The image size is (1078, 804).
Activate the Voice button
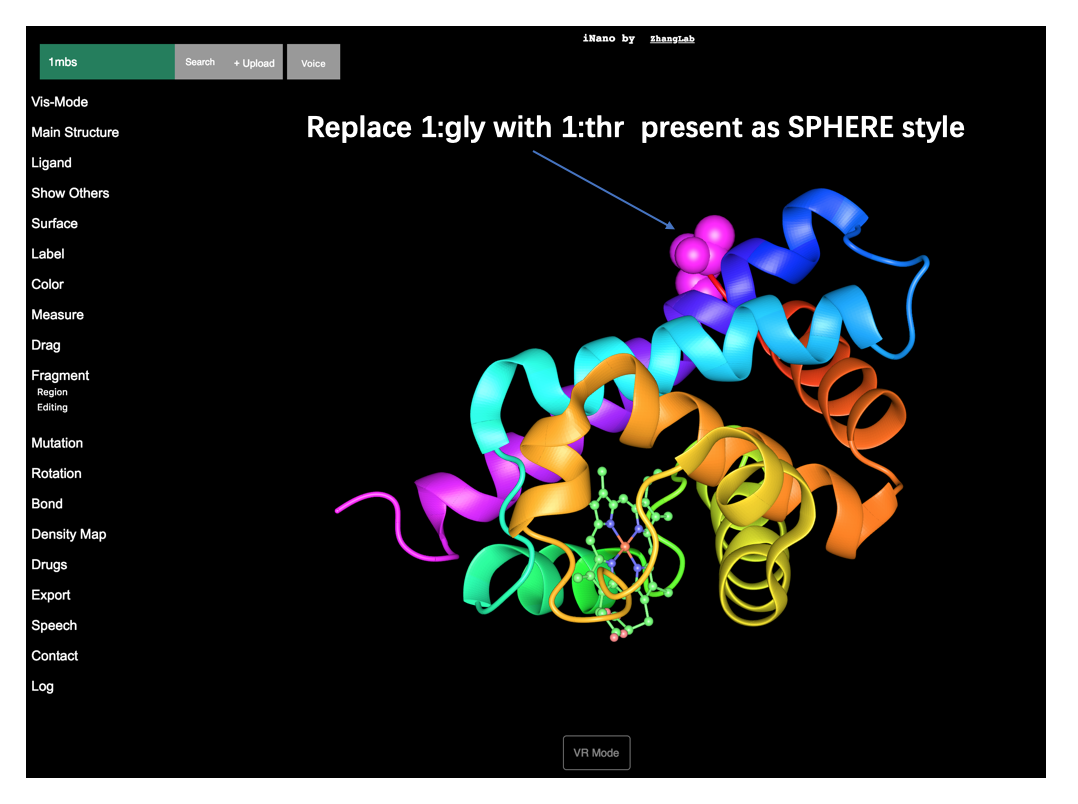point(313,63)
